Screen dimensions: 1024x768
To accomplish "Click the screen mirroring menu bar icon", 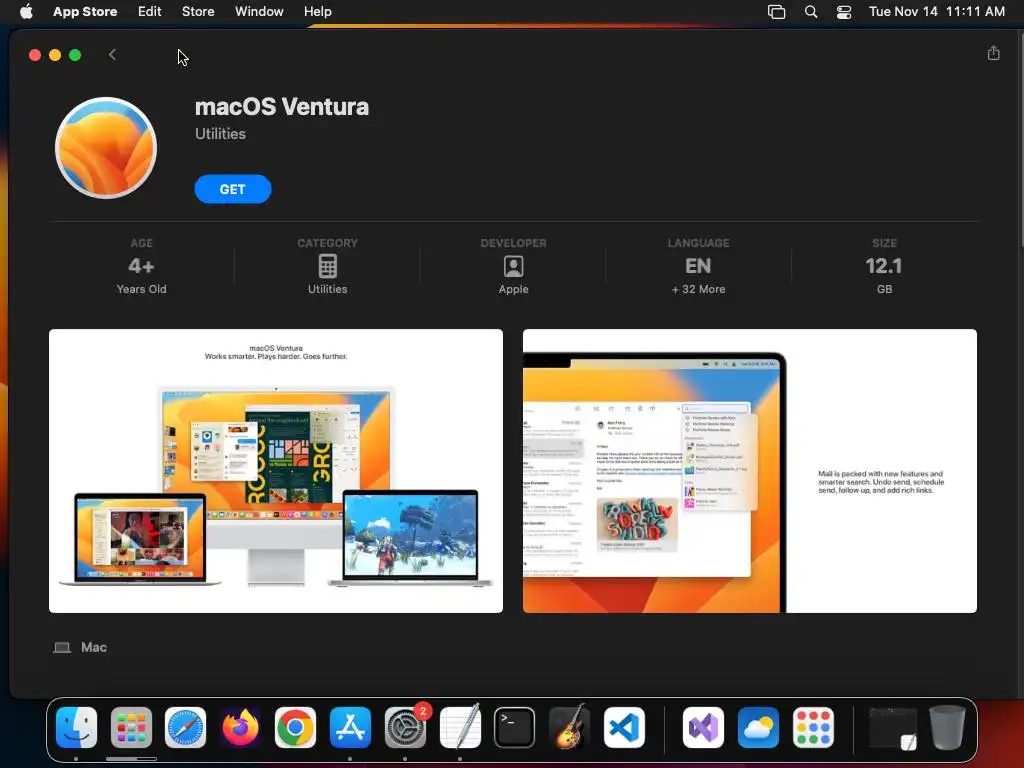I will click(776, 12).
